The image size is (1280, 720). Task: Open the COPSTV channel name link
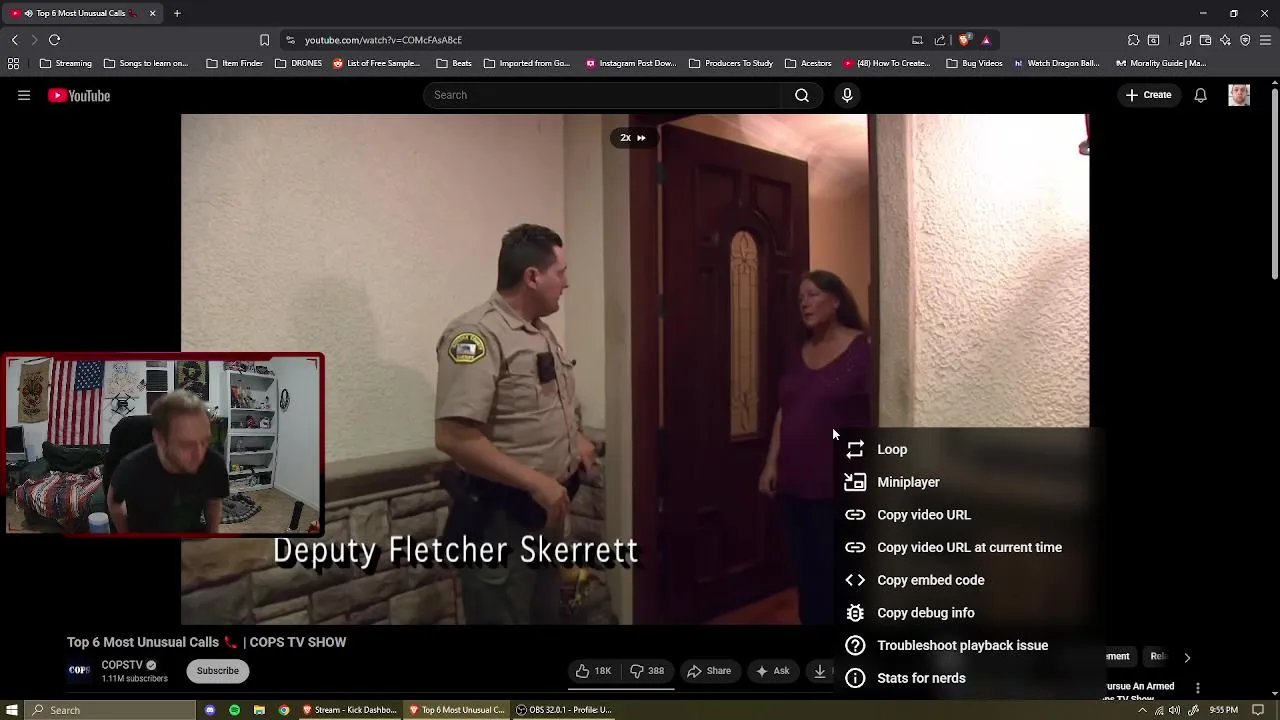(122, 665)
